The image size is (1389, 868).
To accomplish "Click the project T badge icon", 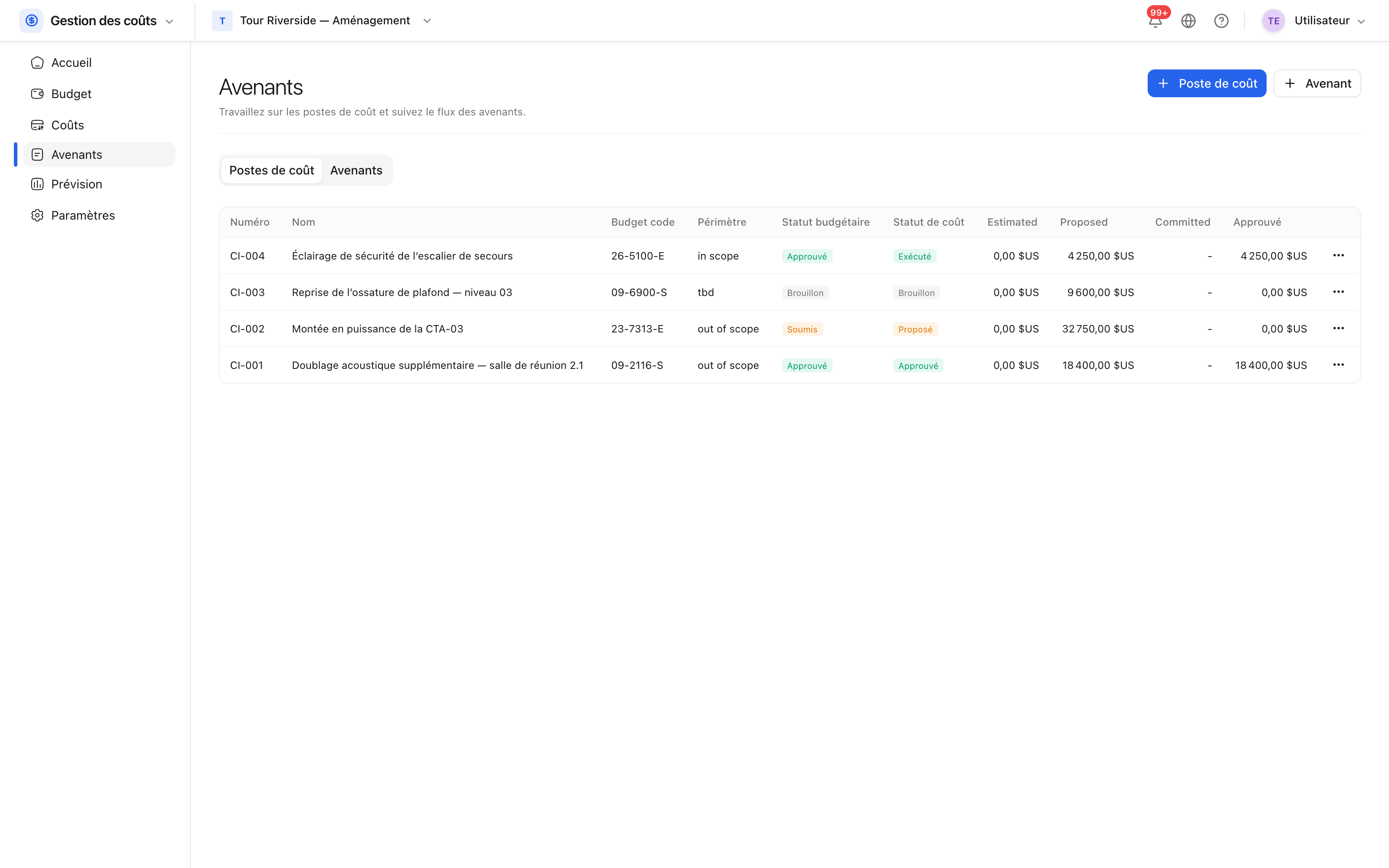I will (x=222, y=21).
